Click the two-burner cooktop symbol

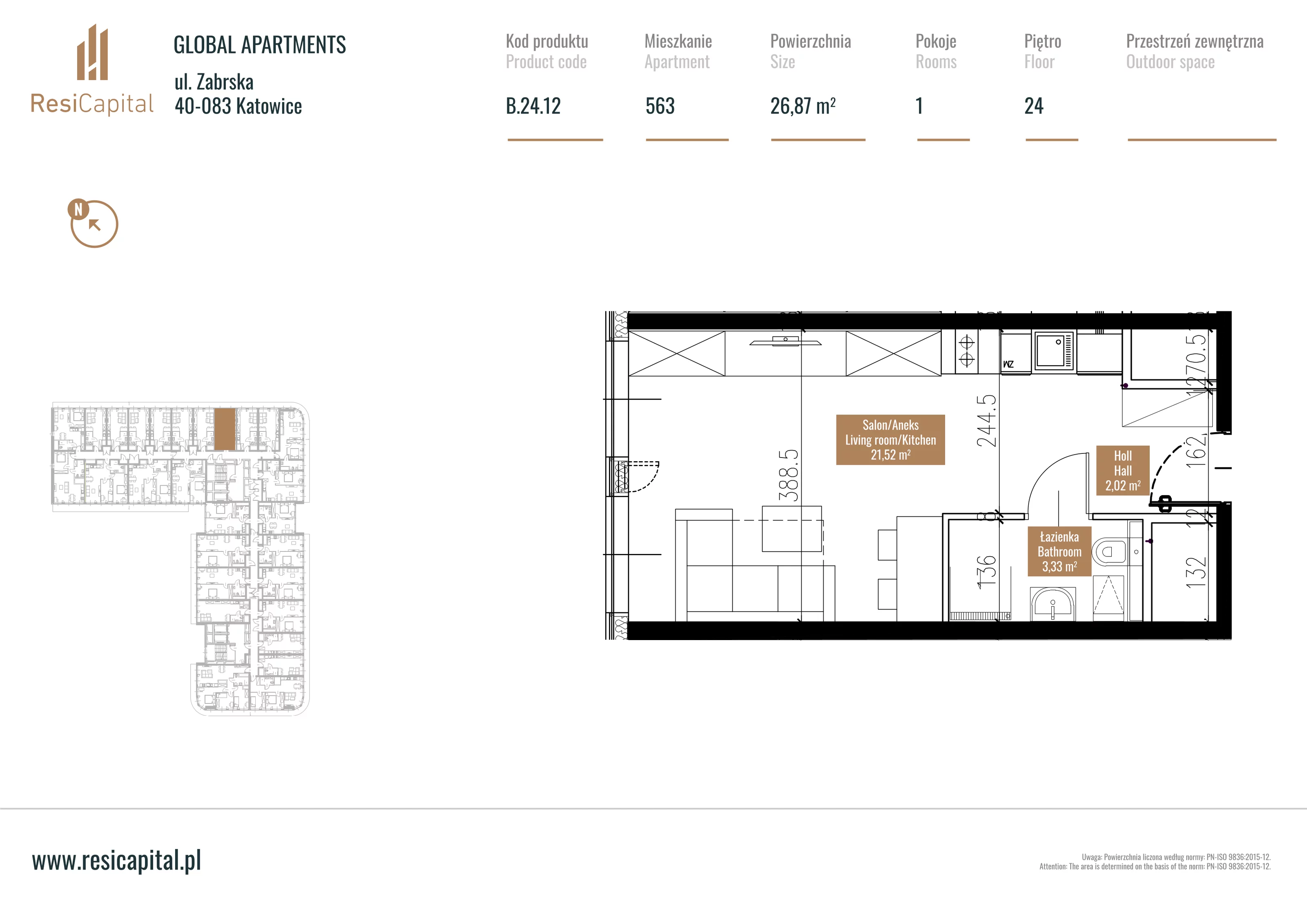coord(967,351)
